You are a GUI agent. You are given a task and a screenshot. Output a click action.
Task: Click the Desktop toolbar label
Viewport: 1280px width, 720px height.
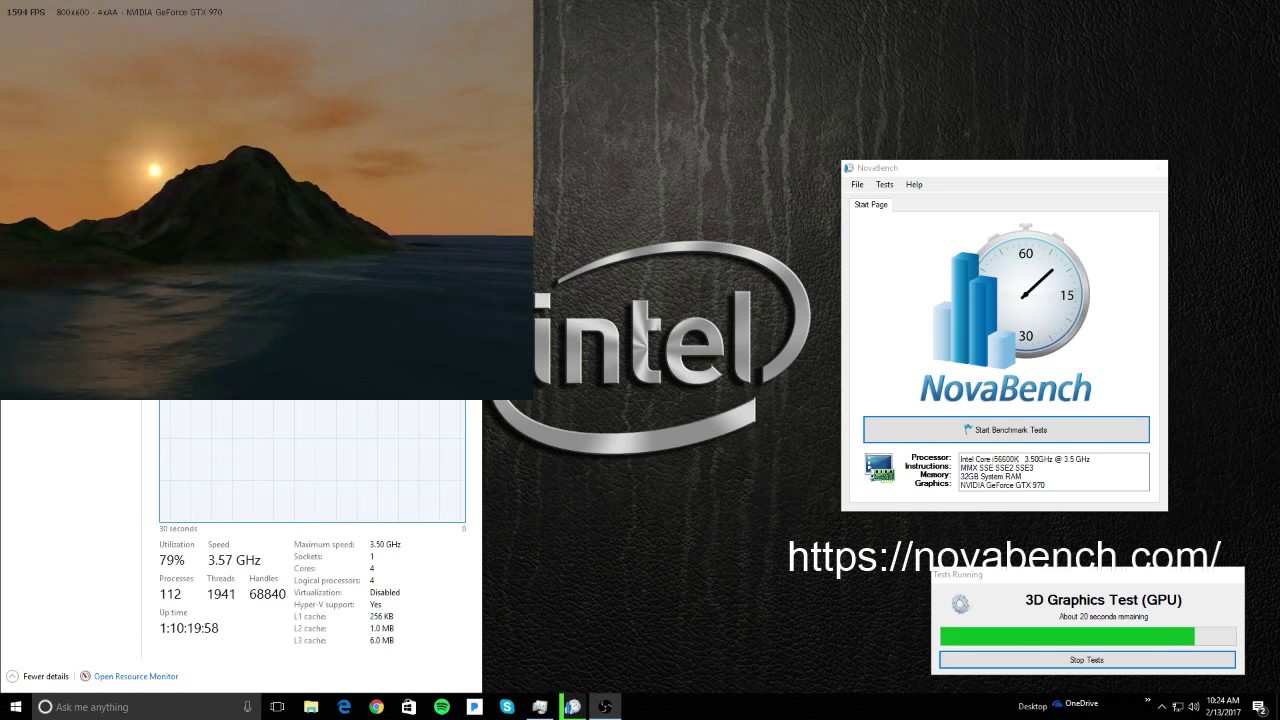(1032, 707)
